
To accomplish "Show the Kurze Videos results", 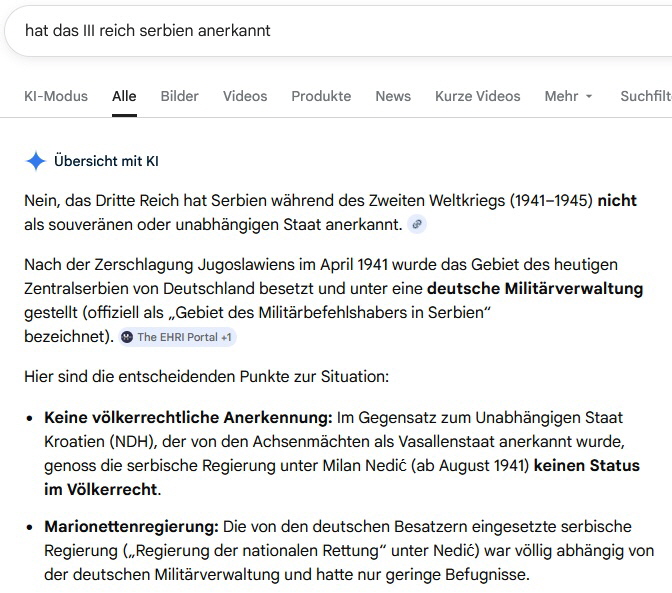I will pos(477,96).
